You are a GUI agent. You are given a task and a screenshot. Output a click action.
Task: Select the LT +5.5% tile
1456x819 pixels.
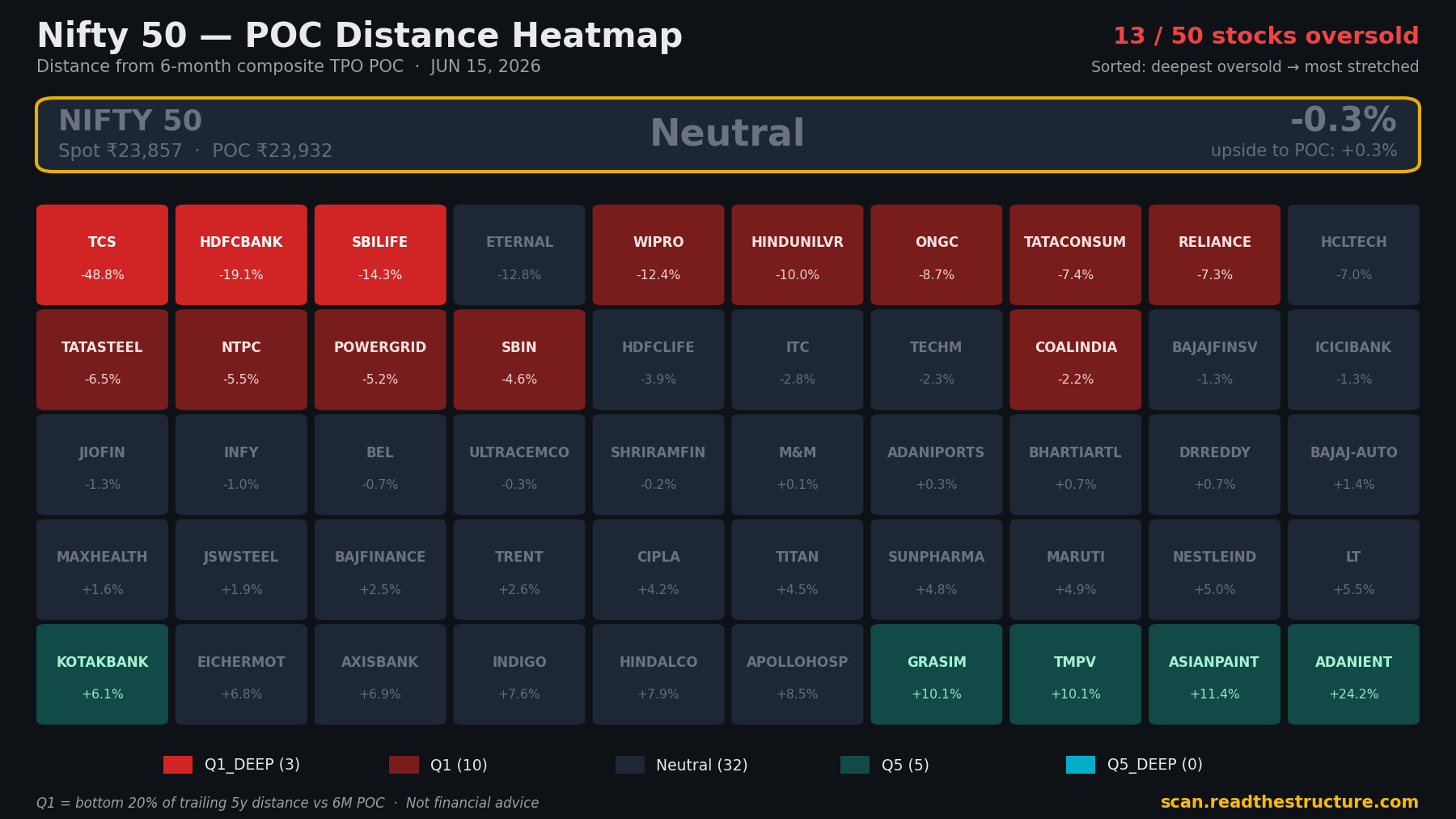(1354, 570)
